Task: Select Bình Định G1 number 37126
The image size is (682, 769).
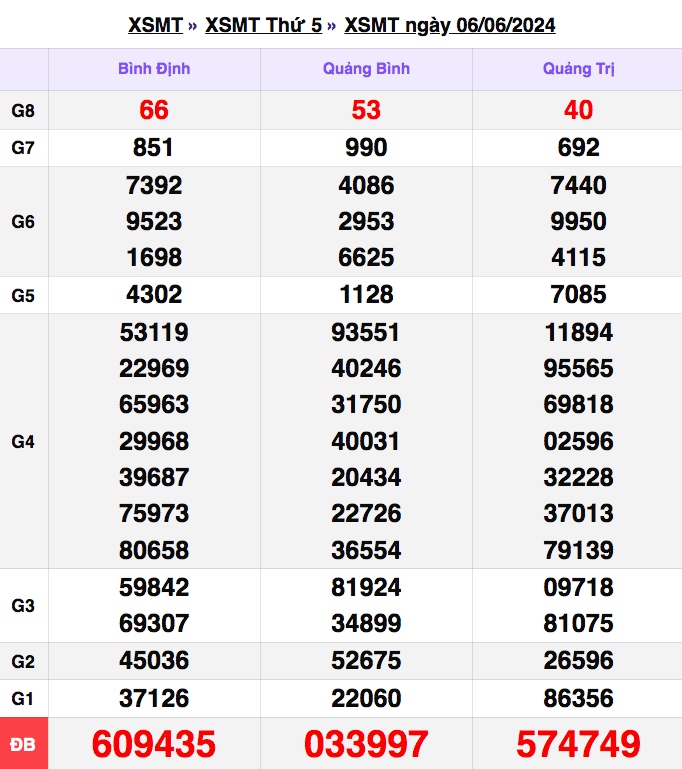Action: tap(154, 698)
